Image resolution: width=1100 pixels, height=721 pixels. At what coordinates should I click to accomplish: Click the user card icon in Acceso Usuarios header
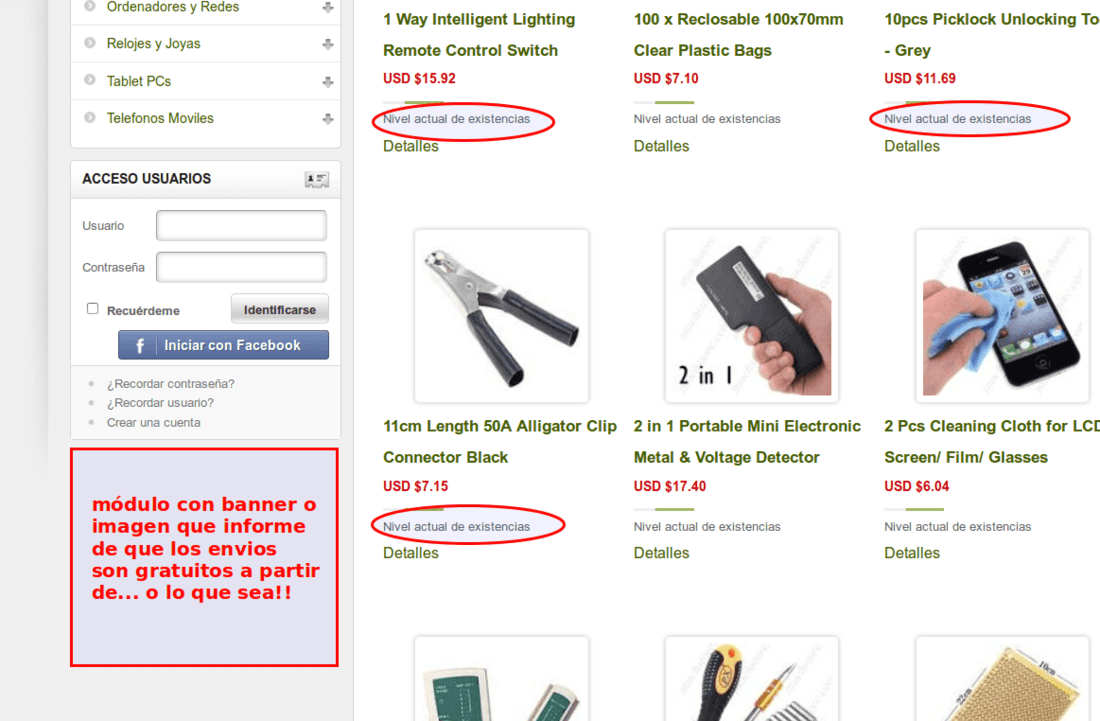pos(316,180)
